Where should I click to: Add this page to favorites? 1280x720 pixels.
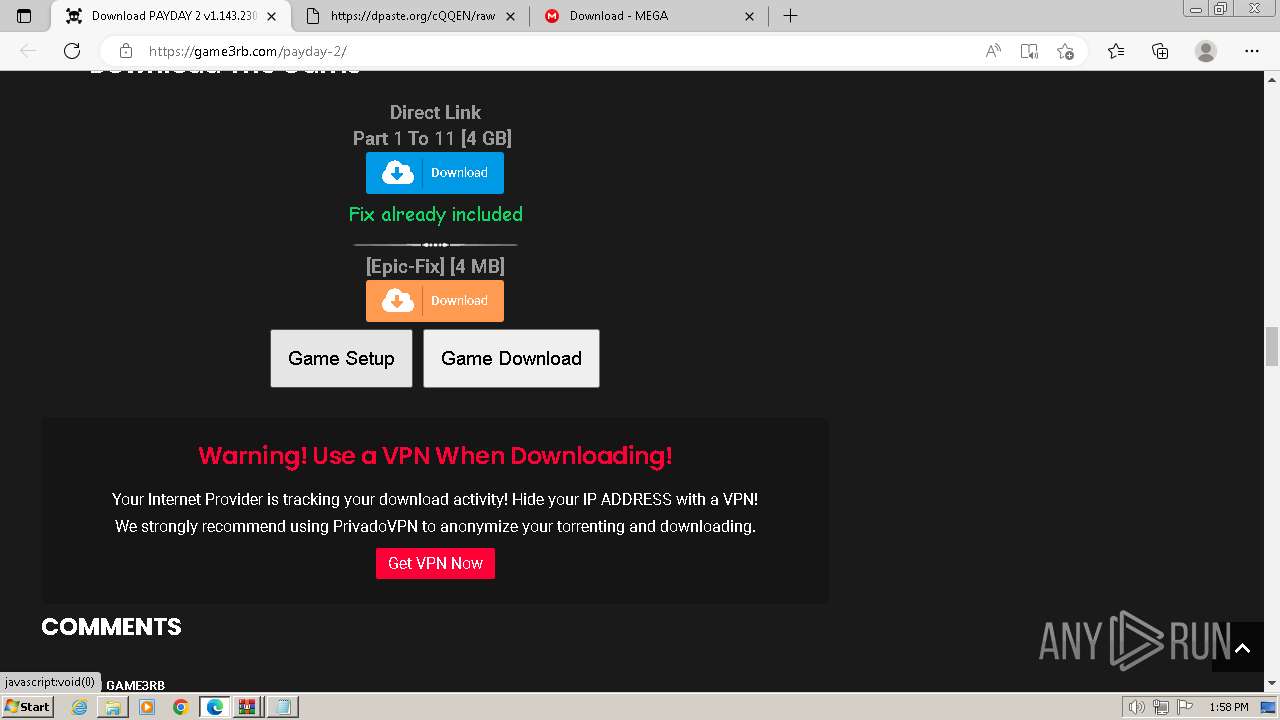pos(1065,51)
